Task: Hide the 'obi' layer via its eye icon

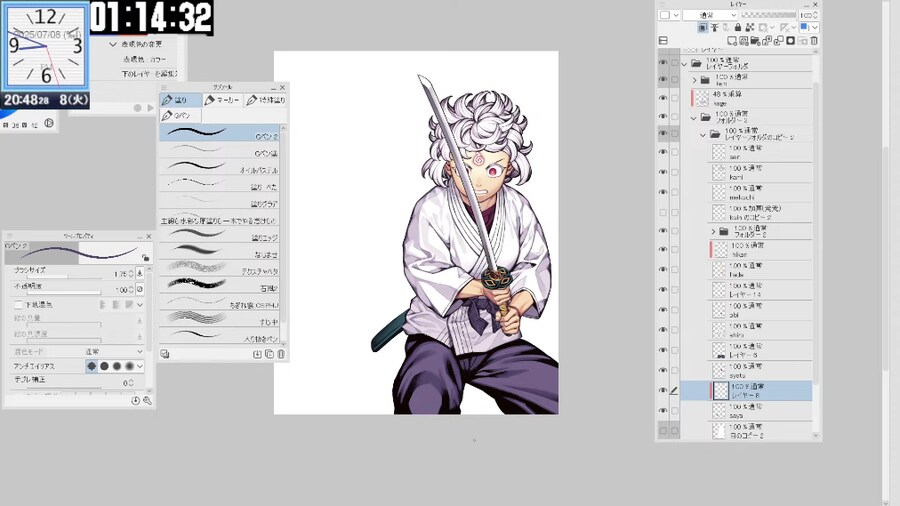Action: pyautogui.click(x=663, y=310)
